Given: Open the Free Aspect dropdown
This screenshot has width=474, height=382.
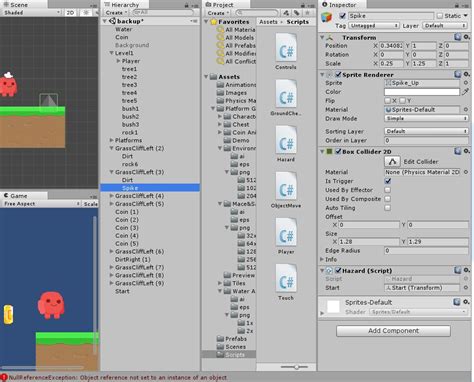Looking at the screenshot, I should 41,204.
